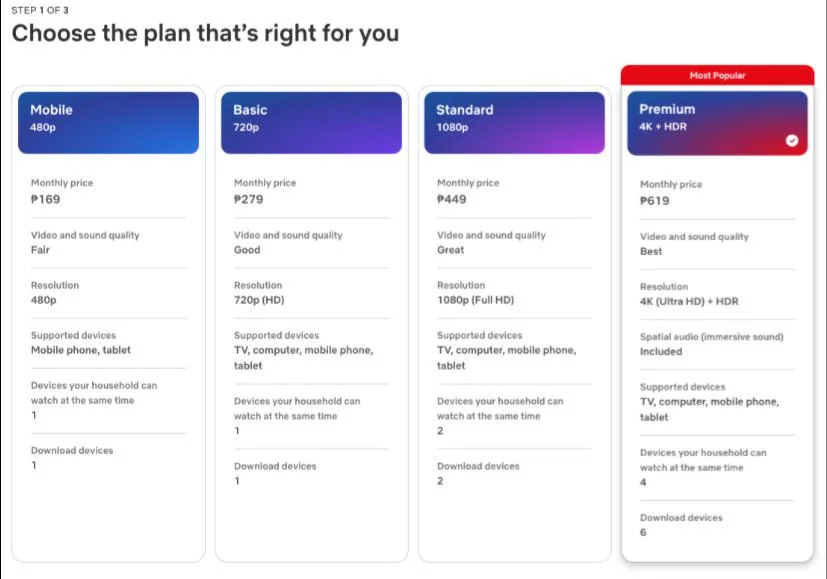Click the Standard resolution 1080p Full HD text

477,300
